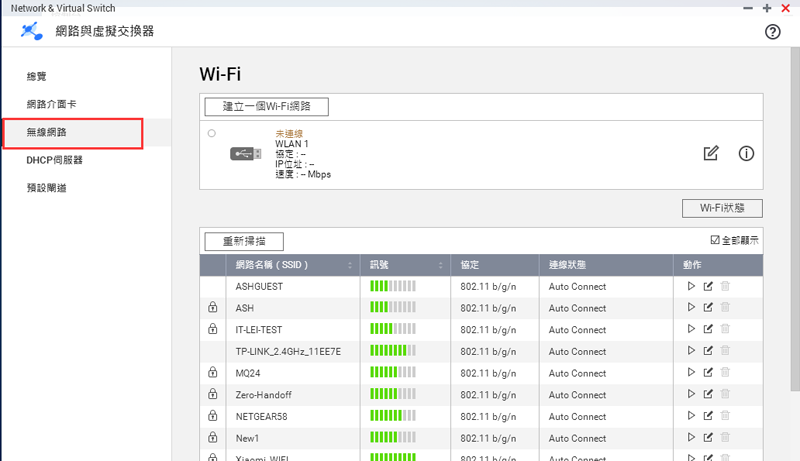The image size is (800, 461).
Task: Open the 網路介面卡 sidebar item
Action: [51, 104]
